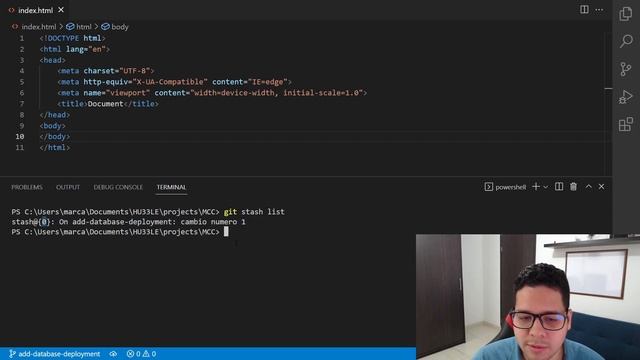Click the powershell terminal label
Image resolution: width=640 pixels, height=360 pixels.
[505, 187]
